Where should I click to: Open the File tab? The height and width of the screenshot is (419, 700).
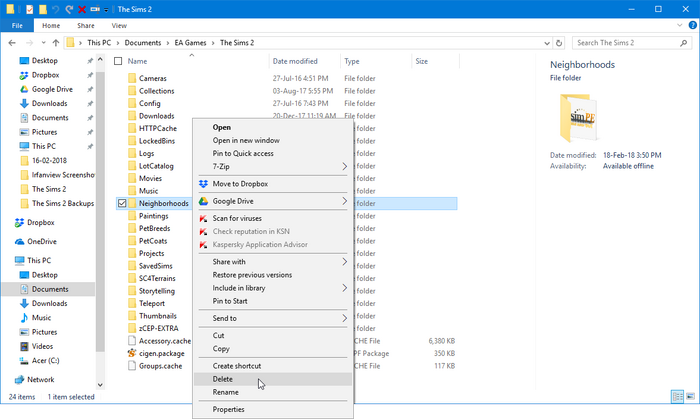point(17,25)
